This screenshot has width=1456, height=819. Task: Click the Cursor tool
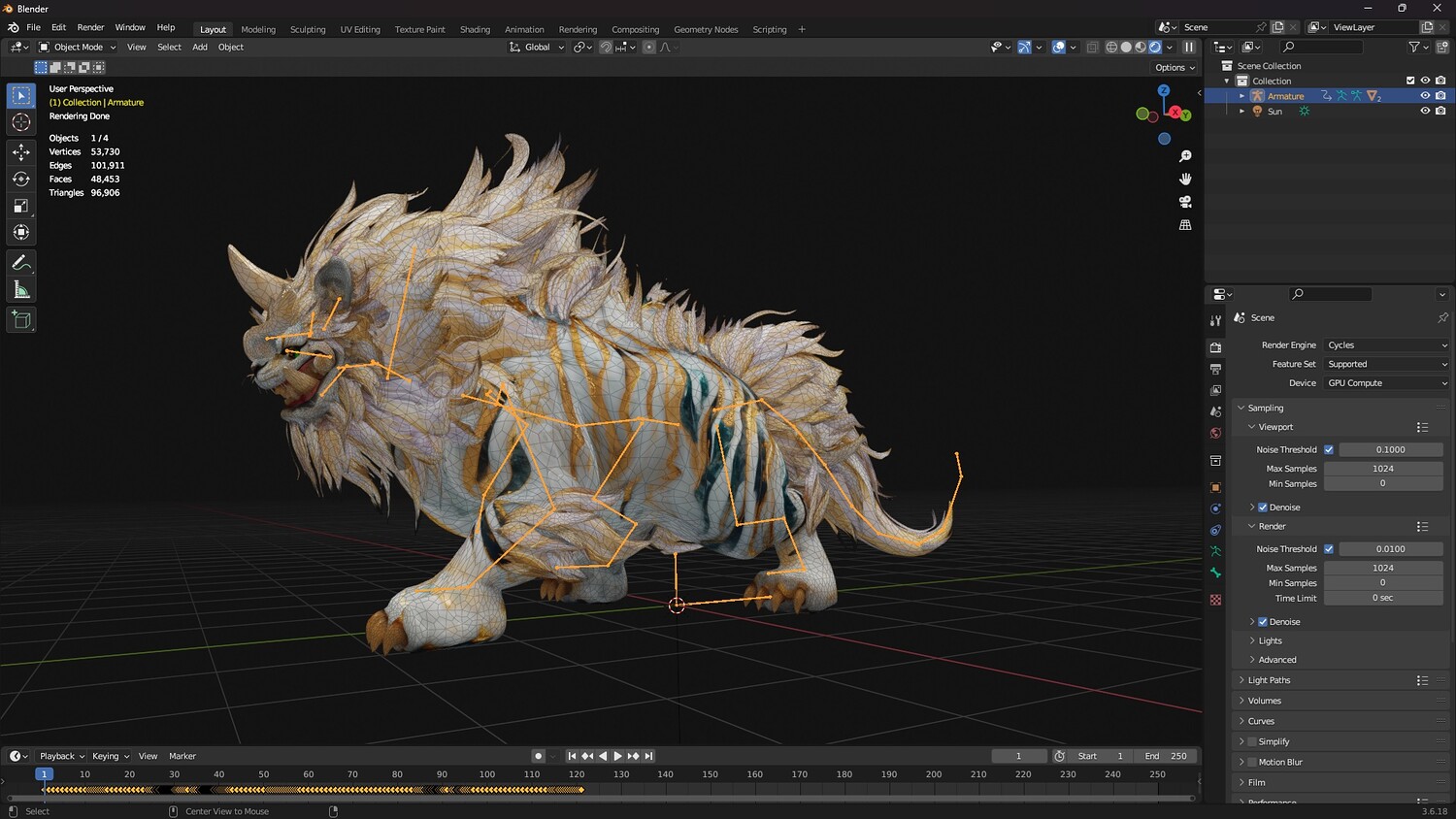(x=21, y=122)
